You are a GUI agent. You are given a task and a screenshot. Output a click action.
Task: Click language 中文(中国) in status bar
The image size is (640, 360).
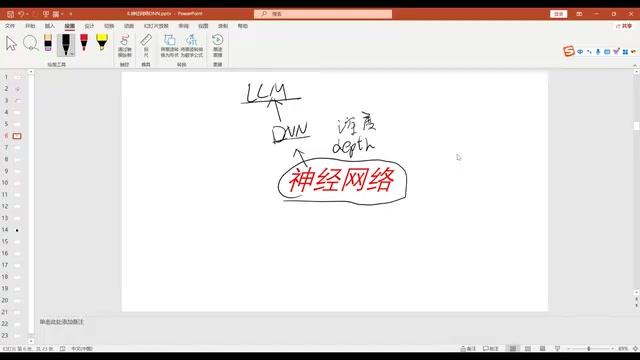(82, 349)
